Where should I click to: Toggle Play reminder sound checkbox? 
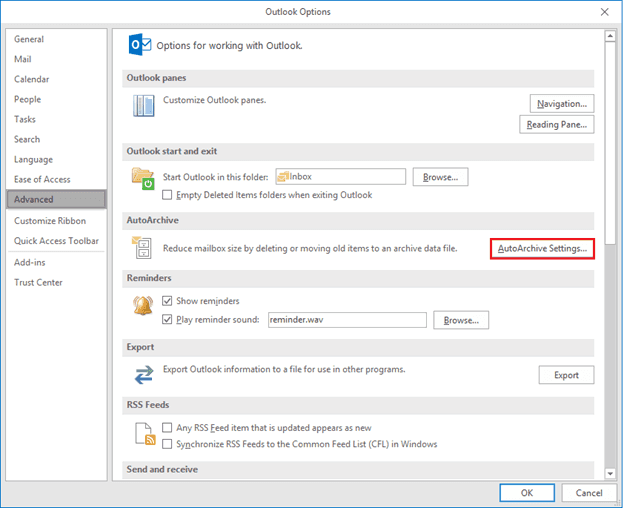point(167,319)
